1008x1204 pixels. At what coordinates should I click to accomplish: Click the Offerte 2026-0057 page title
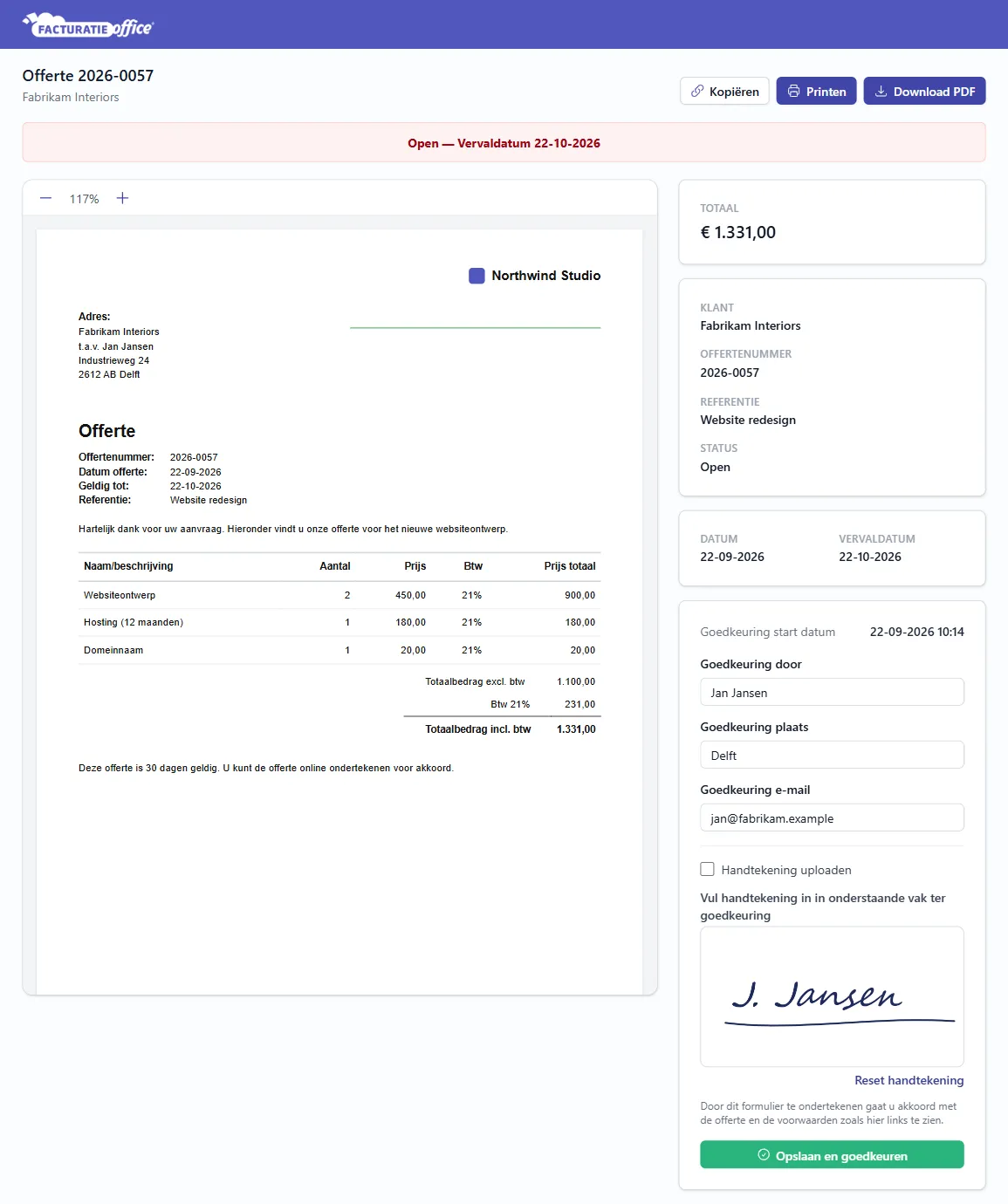pyautogui.click(x=88, y=76)
